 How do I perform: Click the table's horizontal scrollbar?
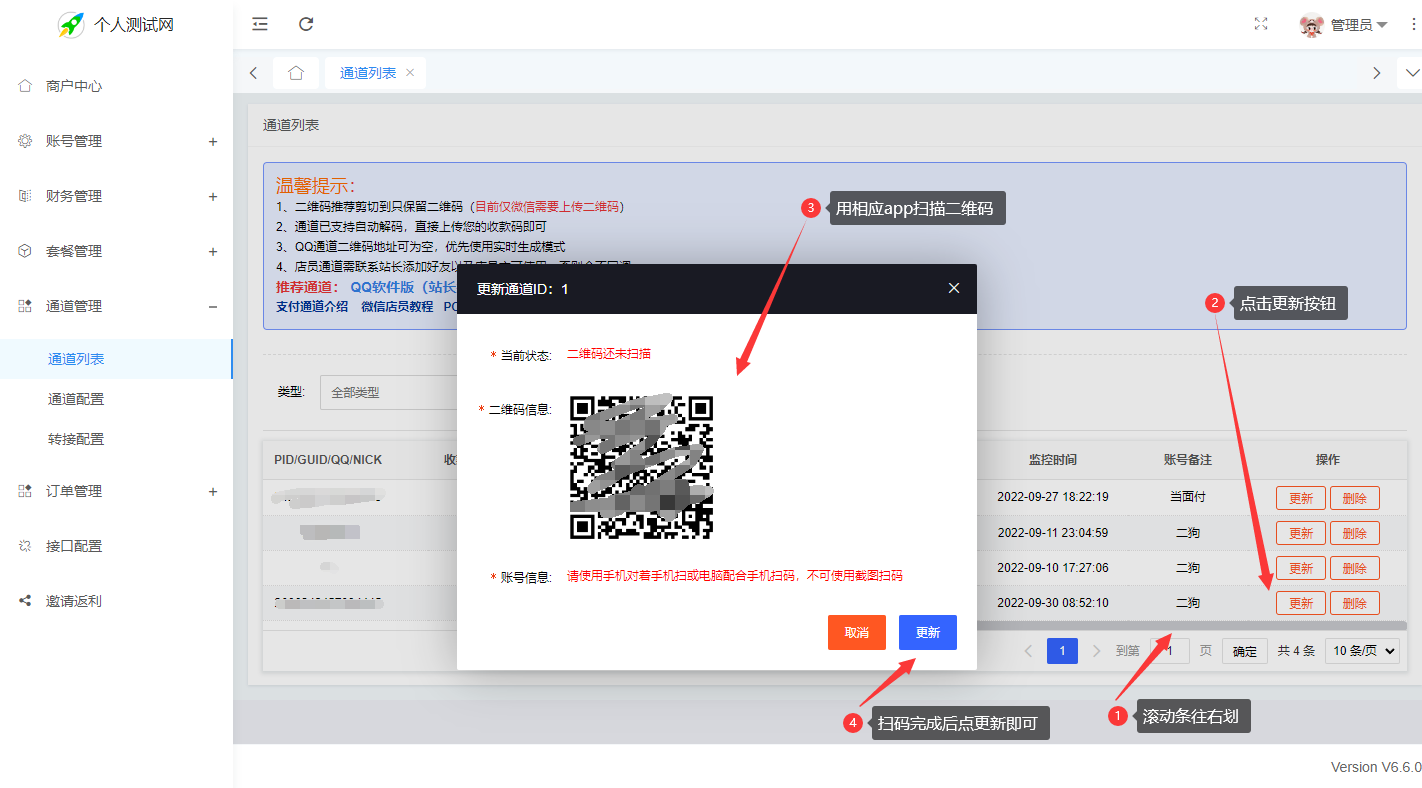(1190, 625)
